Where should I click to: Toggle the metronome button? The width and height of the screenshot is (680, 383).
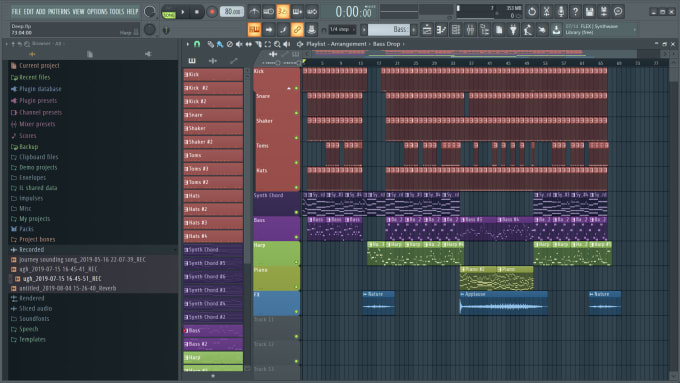254,12
